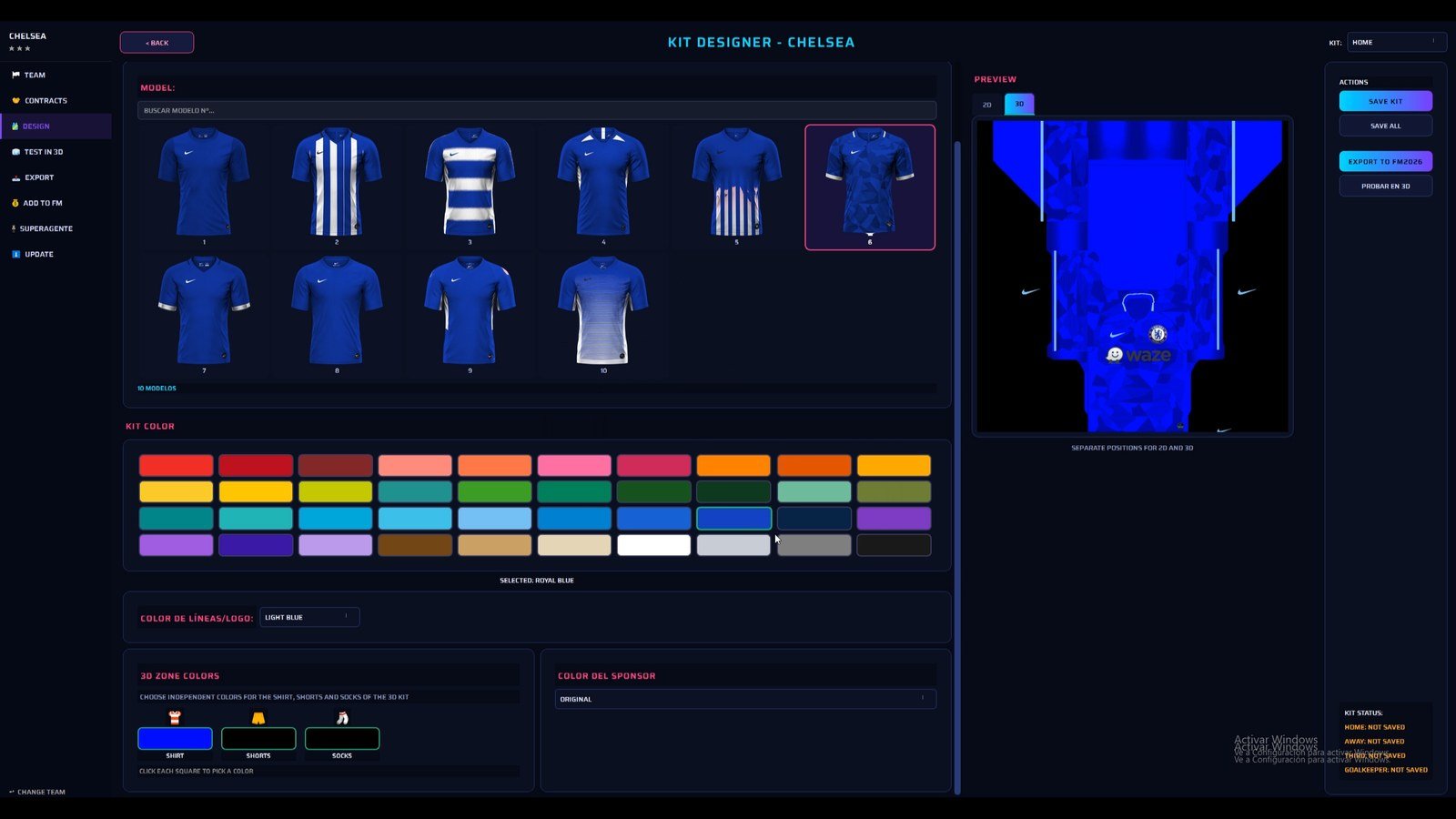Click Export to FM2026 button

tap(1385, 161)
